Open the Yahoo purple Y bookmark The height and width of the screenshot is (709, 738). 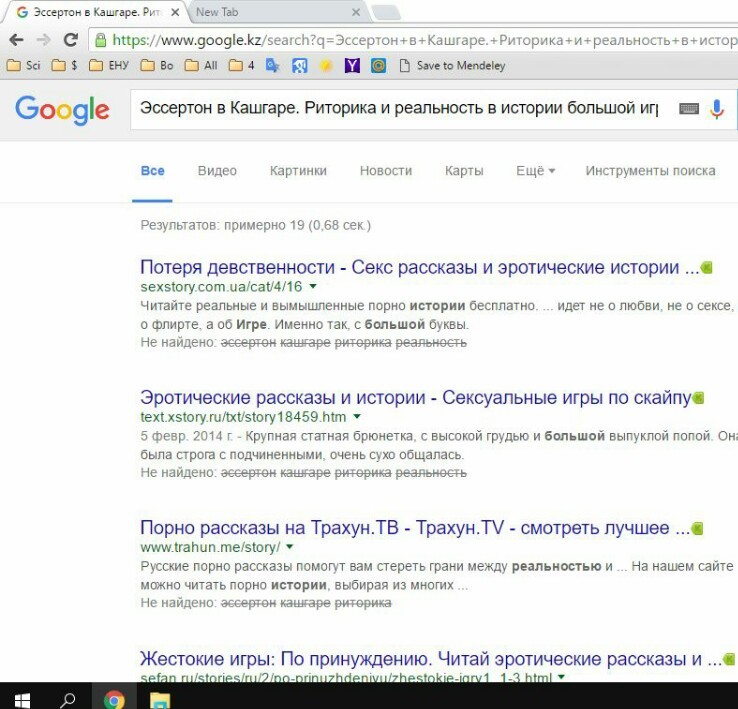[352, 65]
